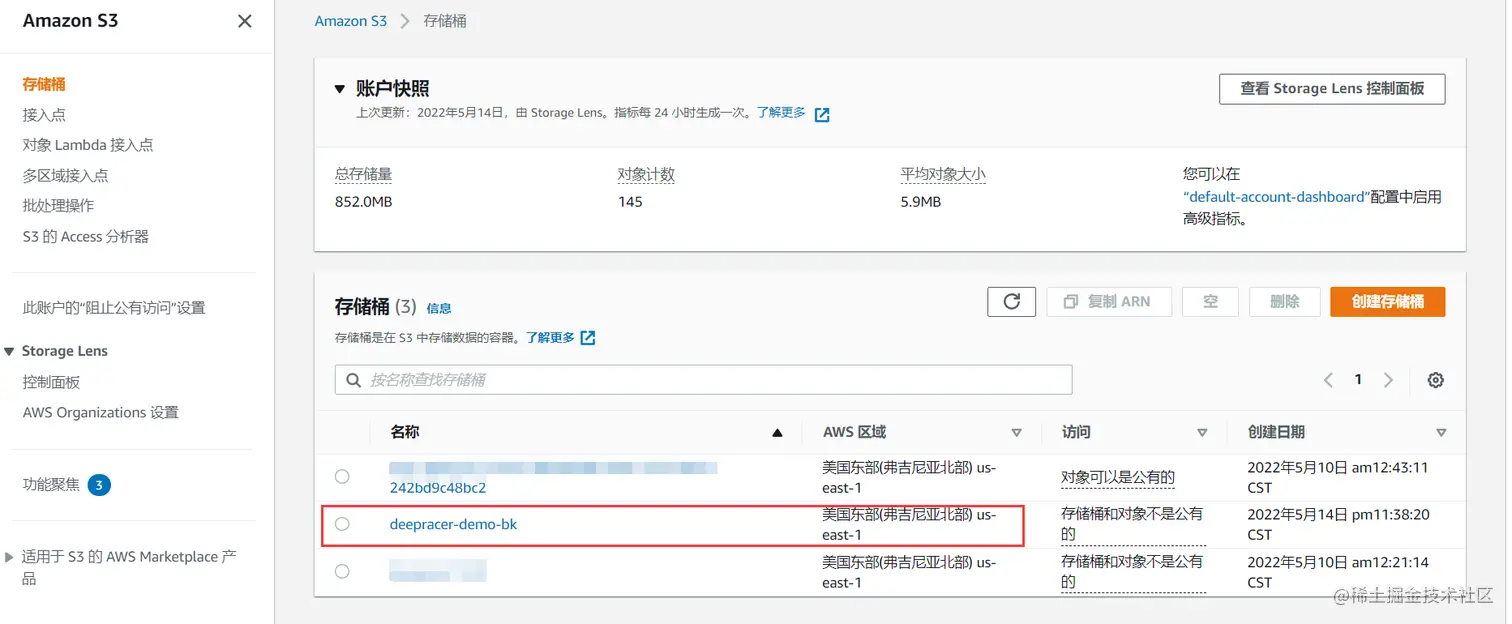
Task: Click external link icon under 存储桶 heading
Action: point(588,338)
